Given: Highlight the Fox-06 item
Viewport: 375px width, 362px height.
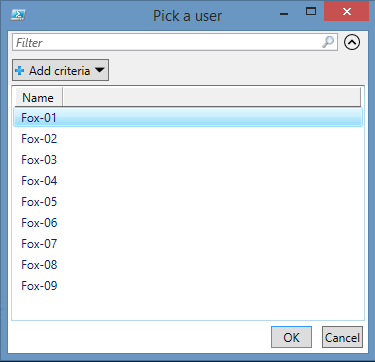Looking at the screenshot, I should 188,223.
